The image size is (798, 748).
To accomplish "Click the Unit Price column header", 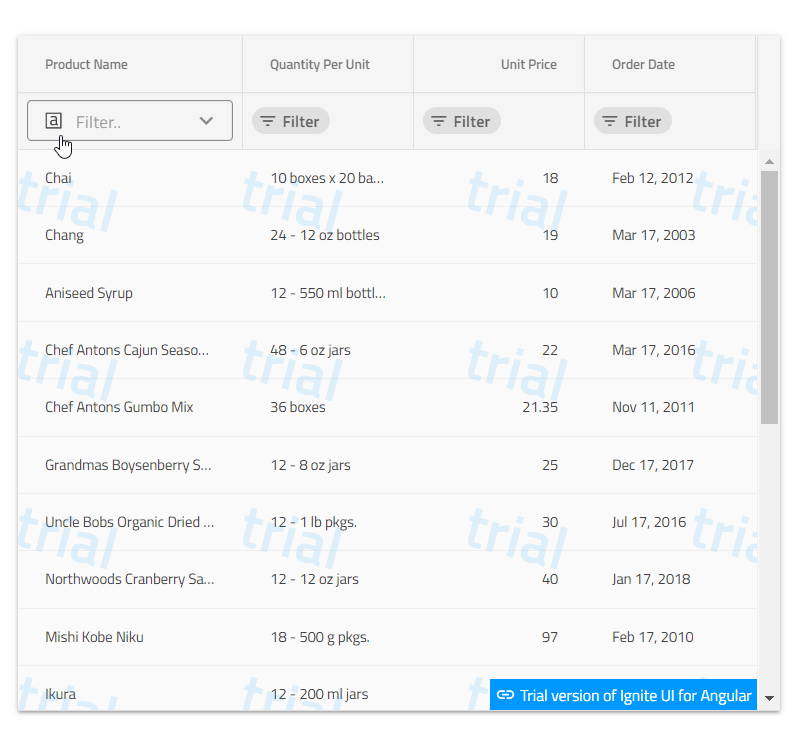I will [x=528, y=65].
